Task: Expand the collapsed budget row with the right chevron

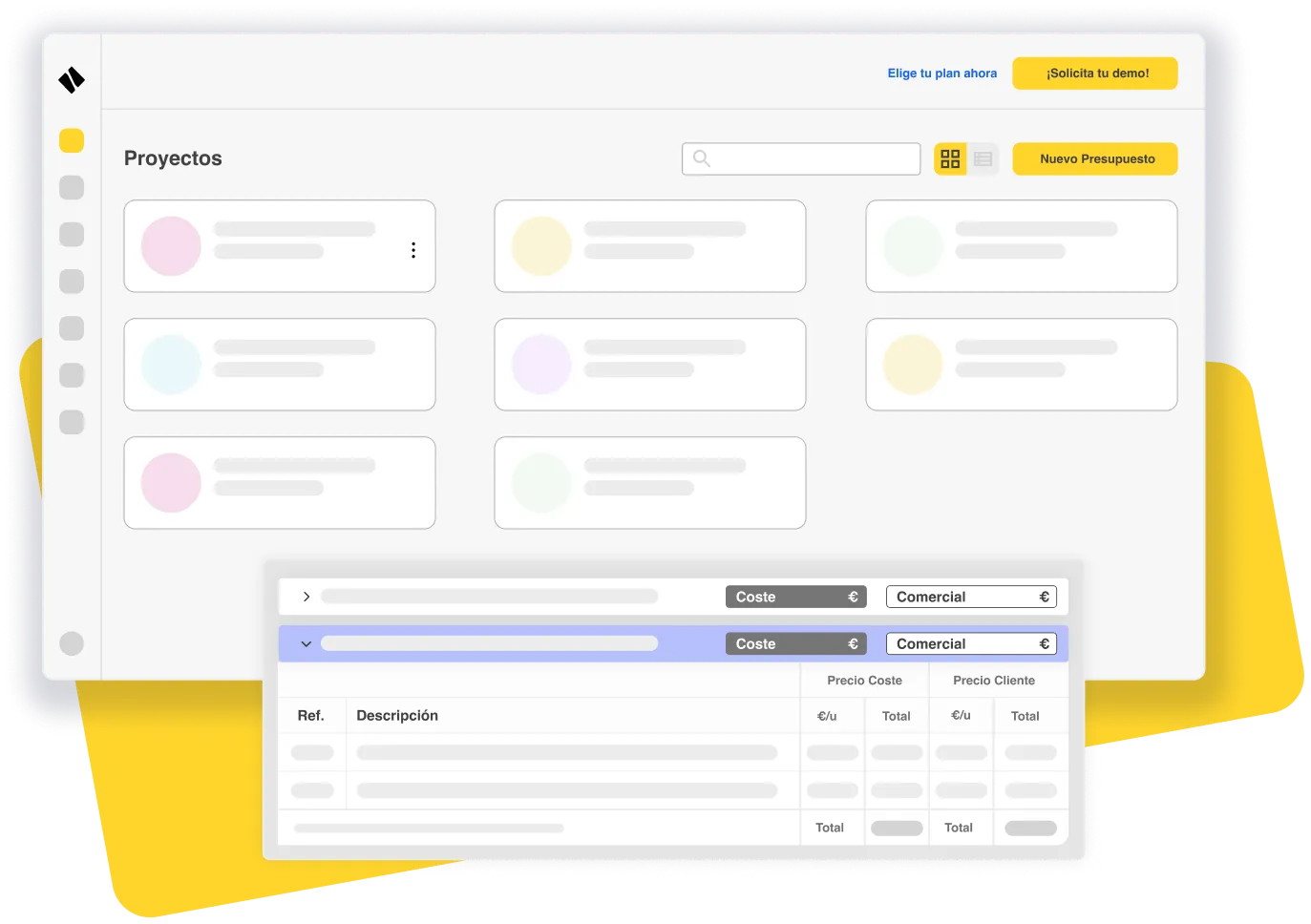Action: [x=307, y=597]
